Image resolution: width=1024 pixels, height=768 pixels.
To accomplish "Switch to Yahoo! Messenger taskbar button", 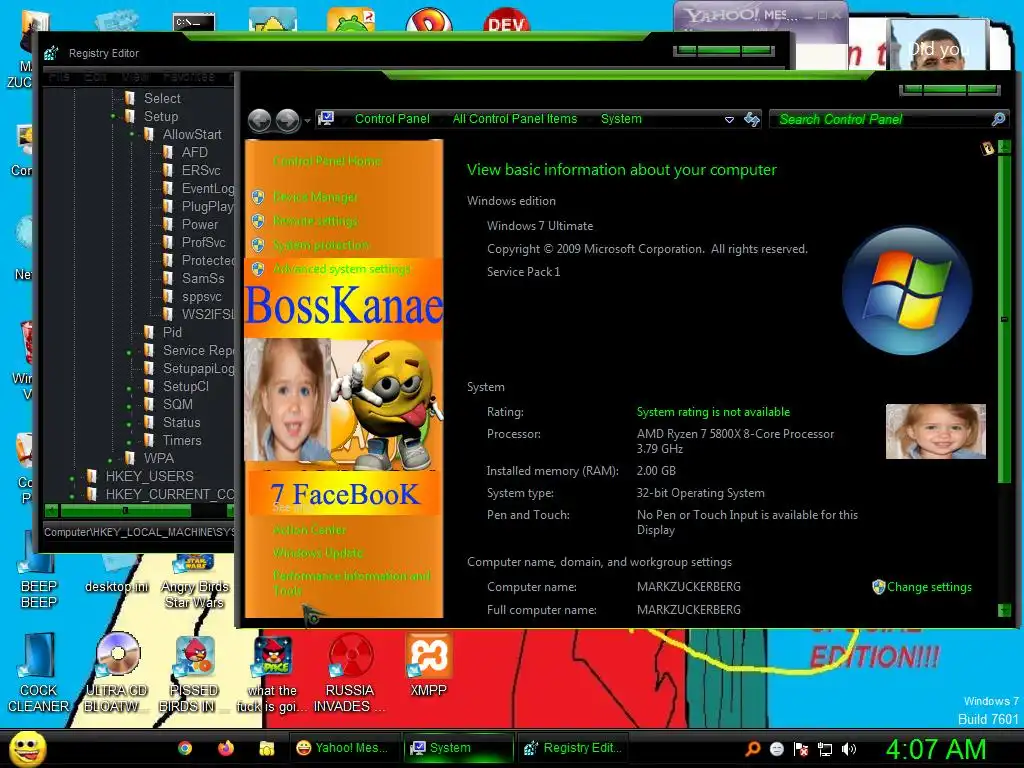I will pyautogui.click(x=342, y=748).
